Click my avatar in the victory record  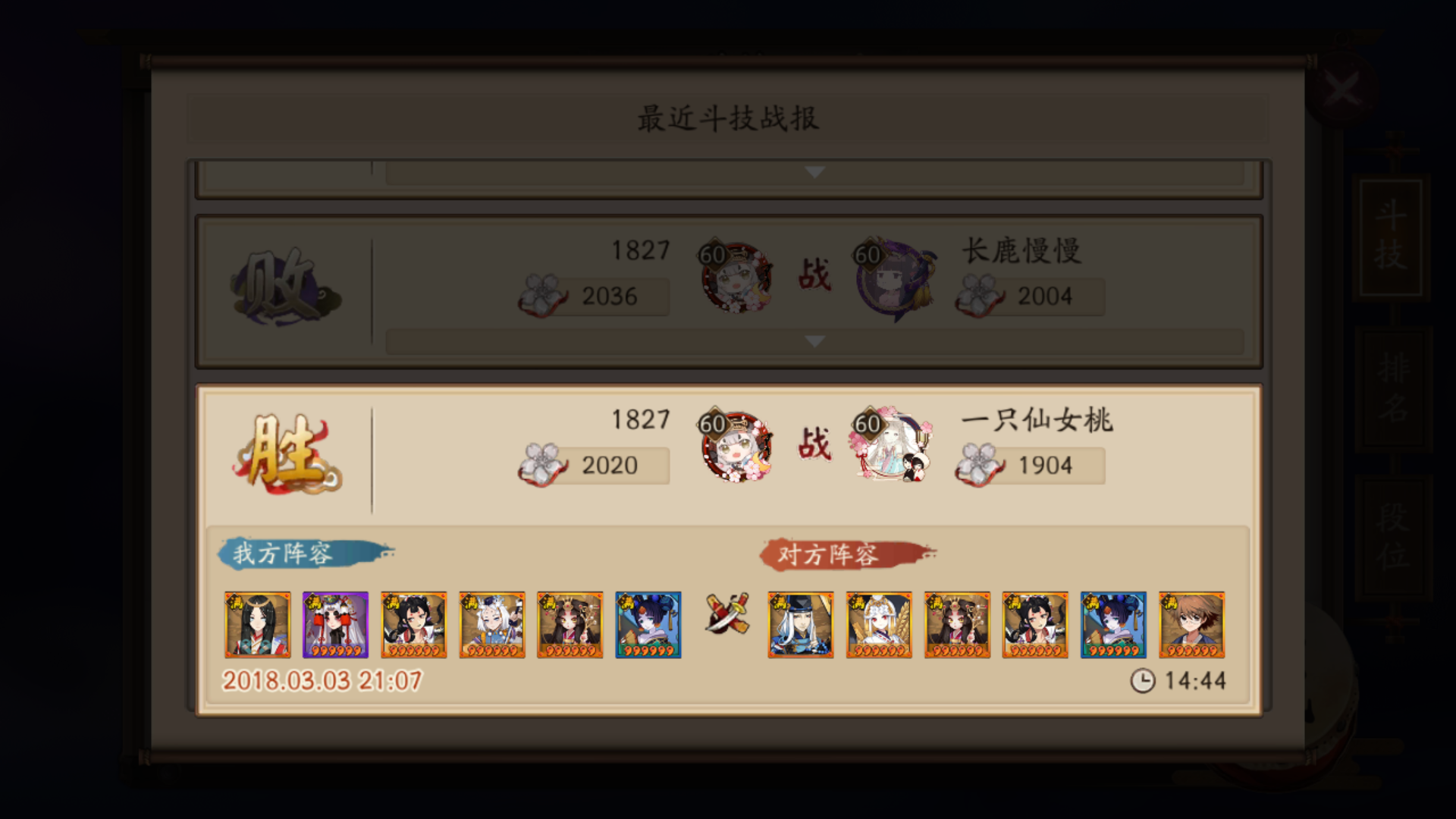(735, 446)
